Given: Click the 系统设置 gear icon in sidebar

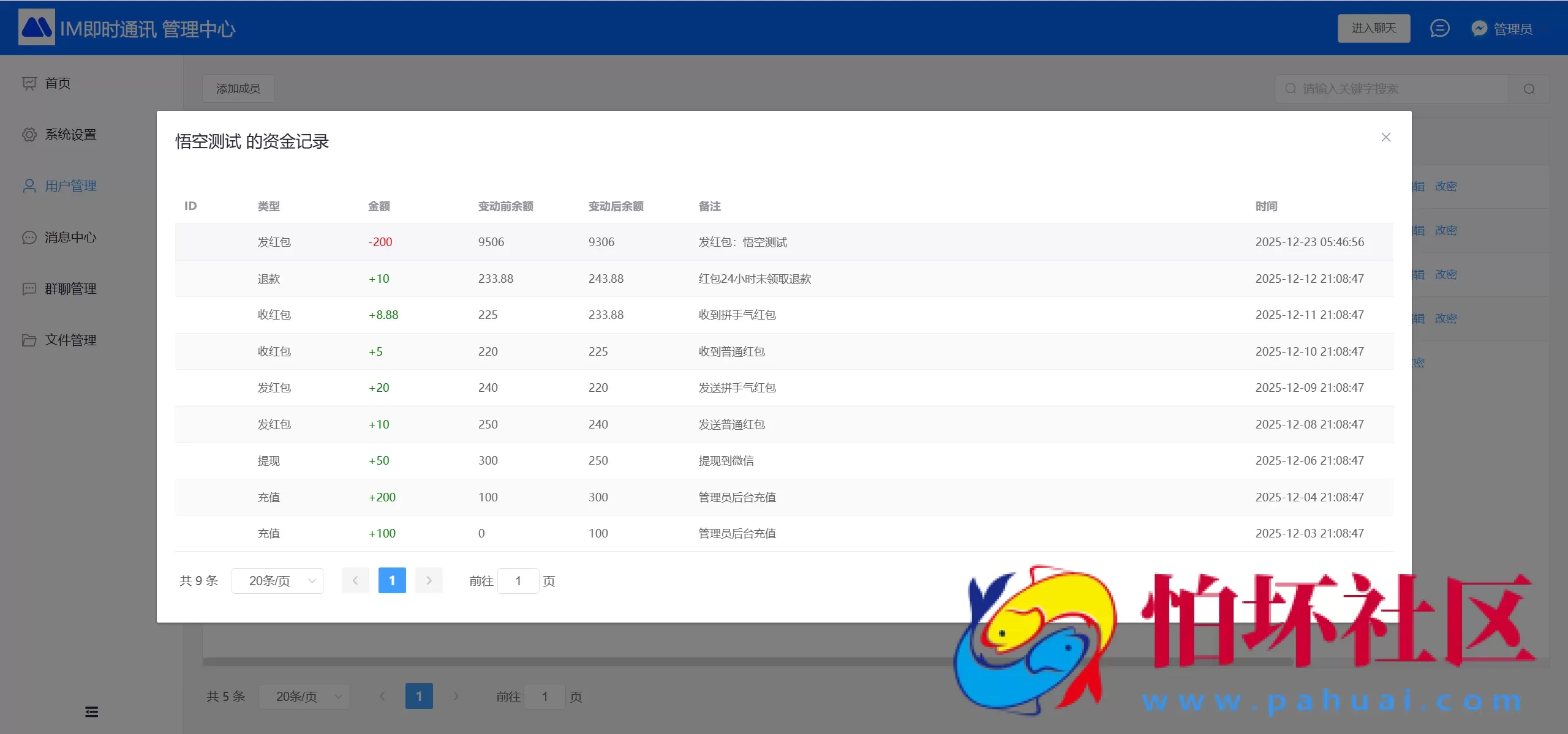Looking at the screenshot, I should point(29,135).
